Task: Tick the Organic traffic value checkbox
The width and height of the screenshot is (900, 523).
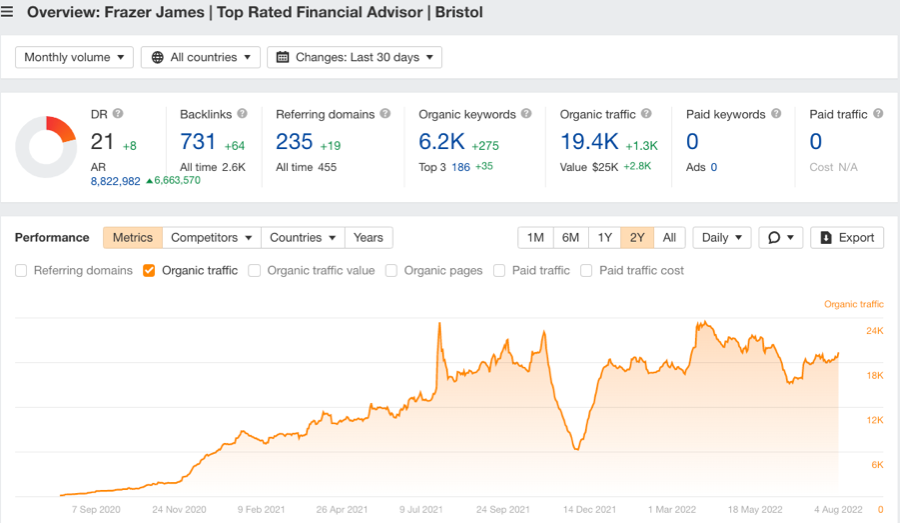Action: [255, 270]
